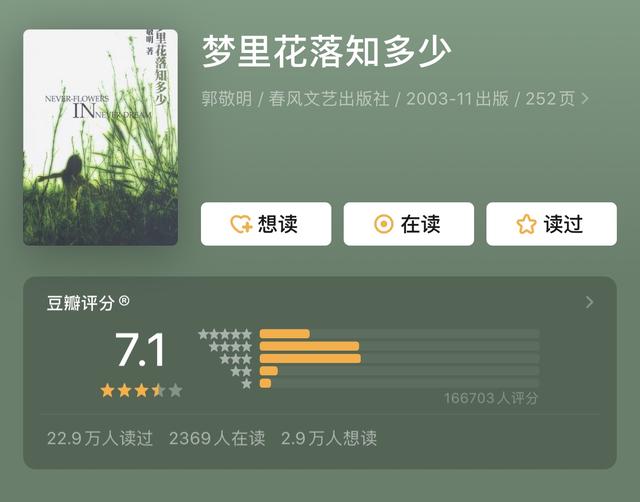The width and height of the screenshot is (640, 502).
Task: Click the registered mark beside 豆瓣评分
Action: (x=124, y=301)
